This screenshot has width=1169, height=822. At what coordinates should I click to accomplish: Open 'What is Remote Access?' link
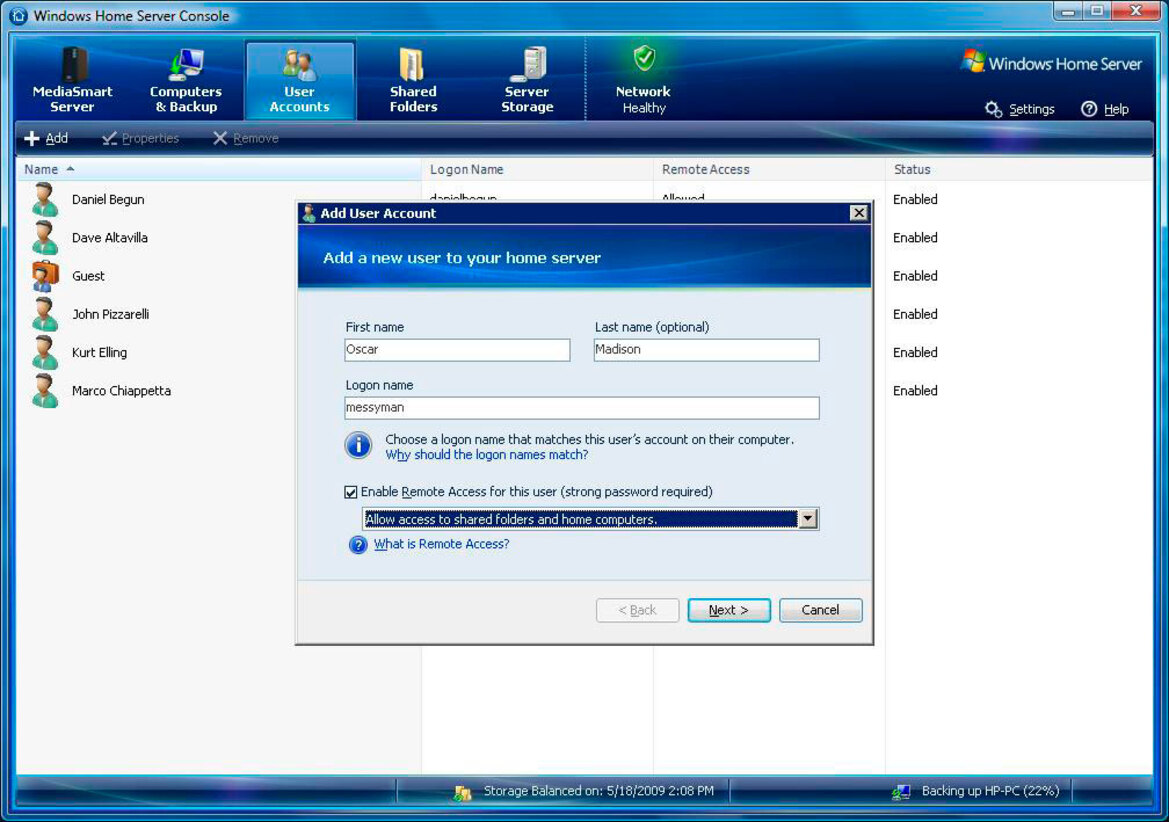click(441, 544)
